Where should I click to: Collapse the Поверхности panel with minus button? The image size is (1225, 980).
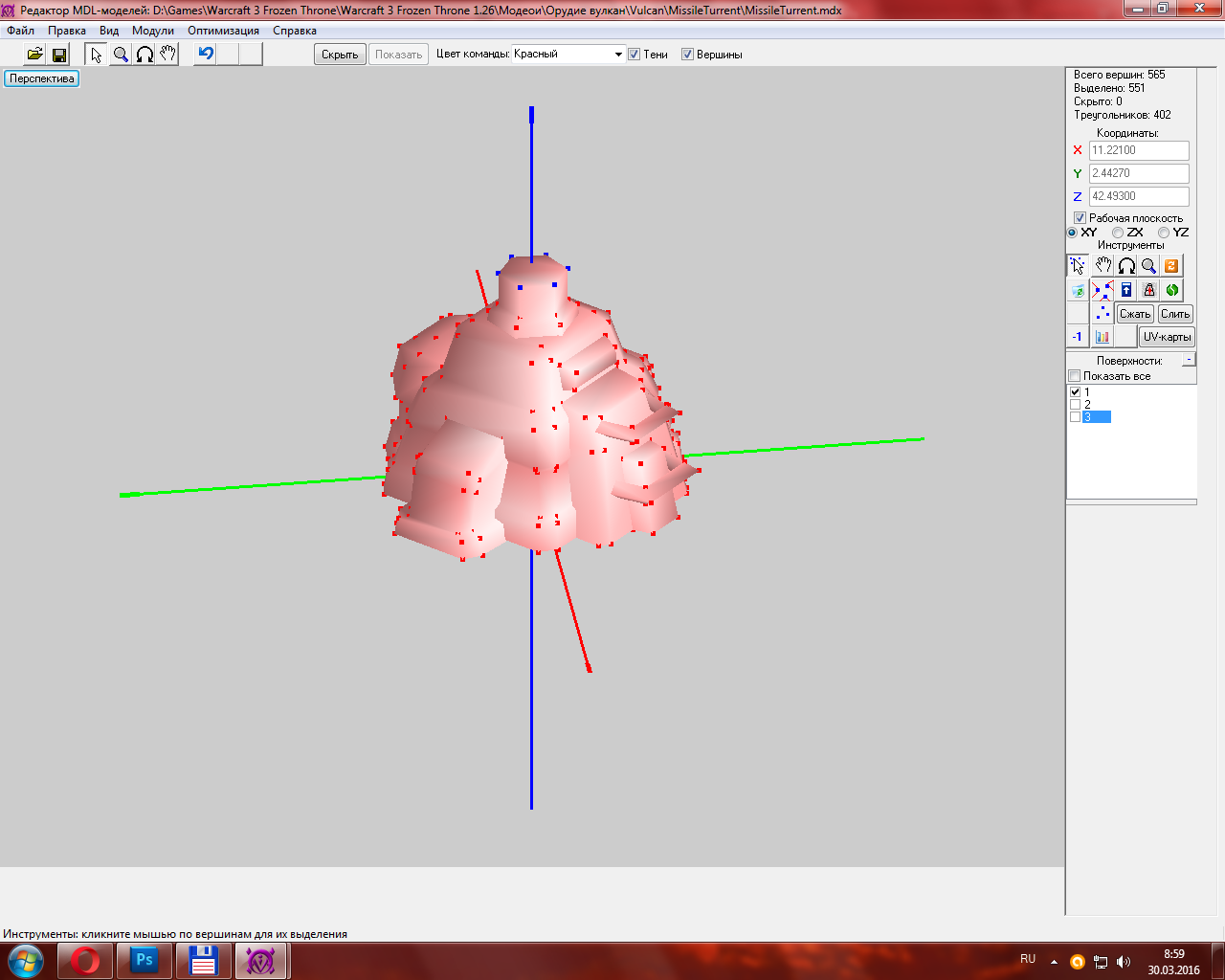[1189, 360]
